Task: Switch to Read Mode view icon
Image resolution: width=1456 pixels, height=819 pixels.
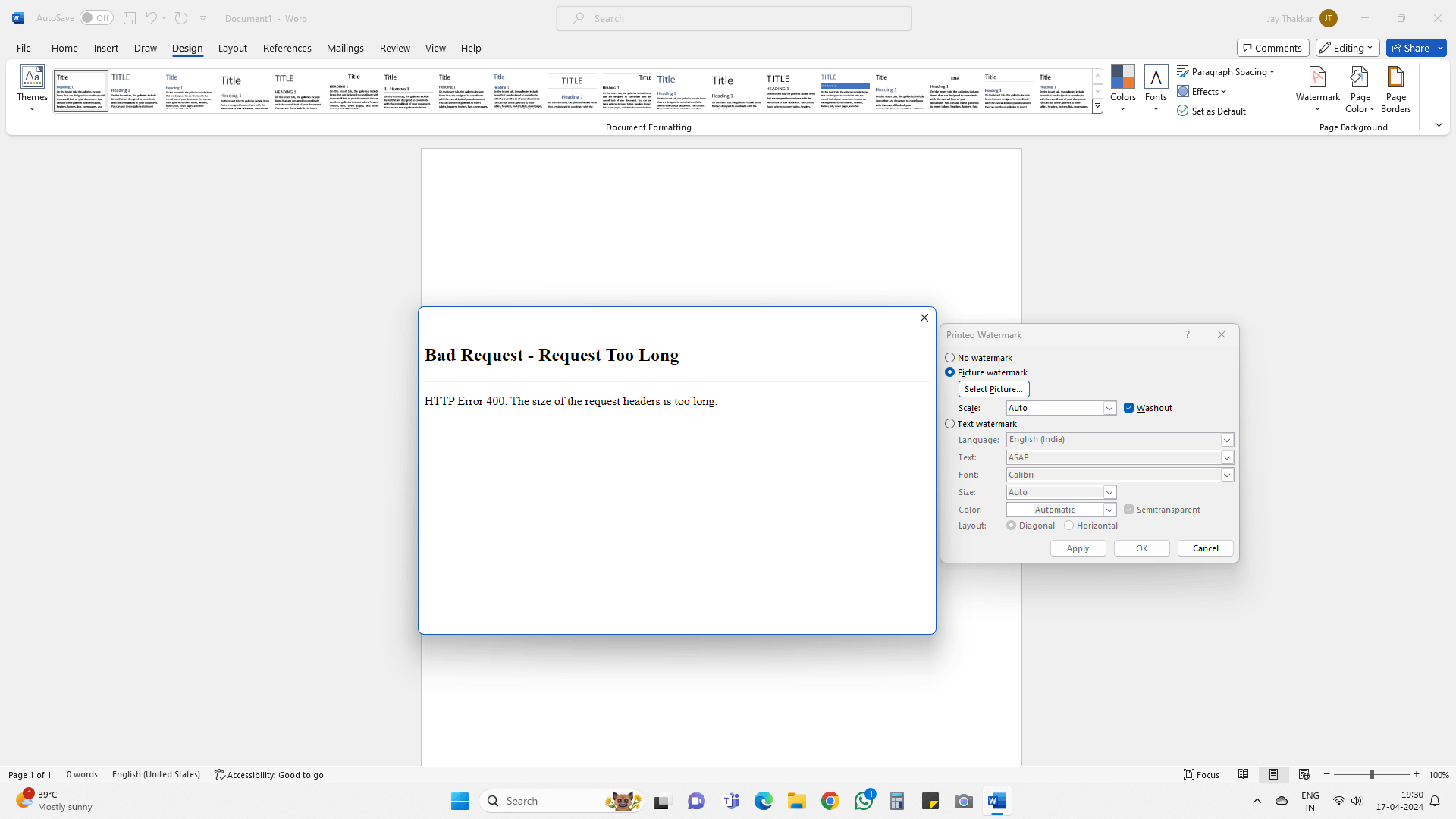Action: pos(1244,774)
